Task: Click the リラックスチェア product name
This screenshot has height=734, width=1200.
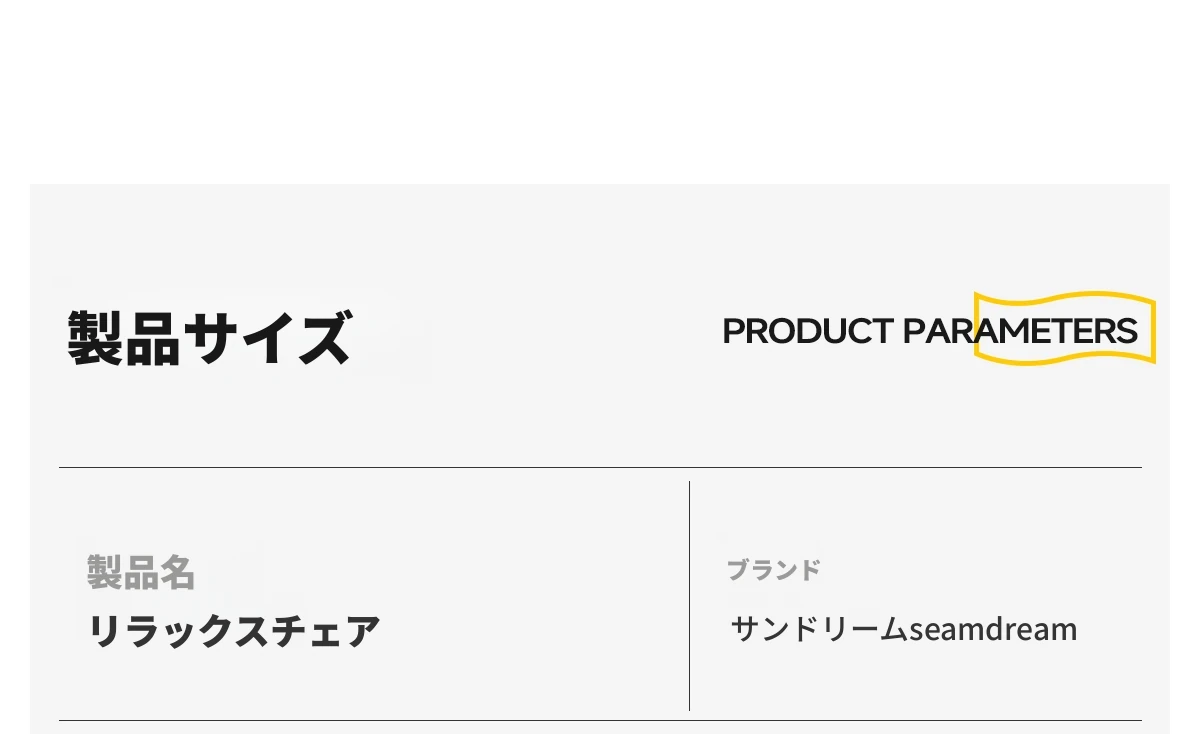Action: 235,632
